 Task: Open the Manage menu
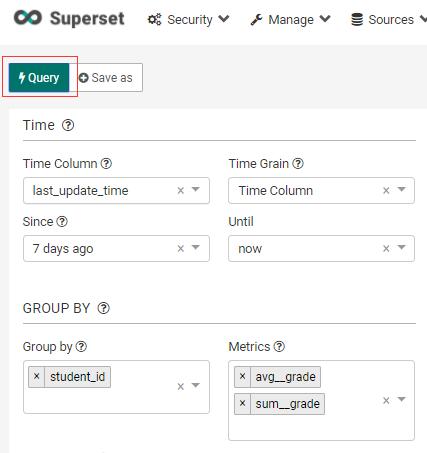(x=291, y=20)
